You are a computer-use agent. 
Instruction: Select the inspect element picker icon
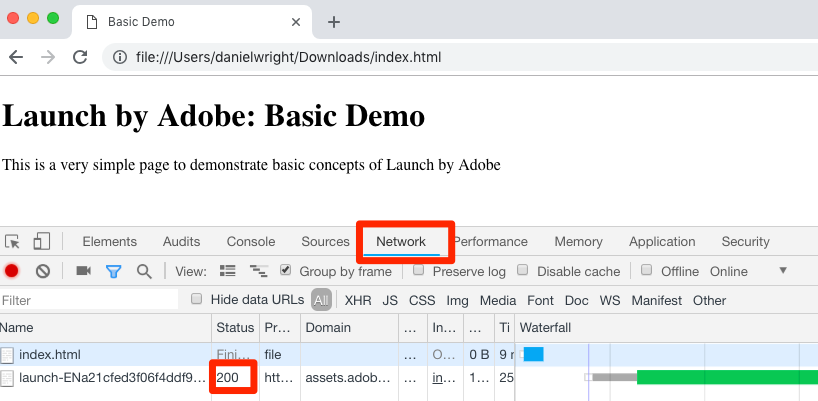click(x=12, y=241)
